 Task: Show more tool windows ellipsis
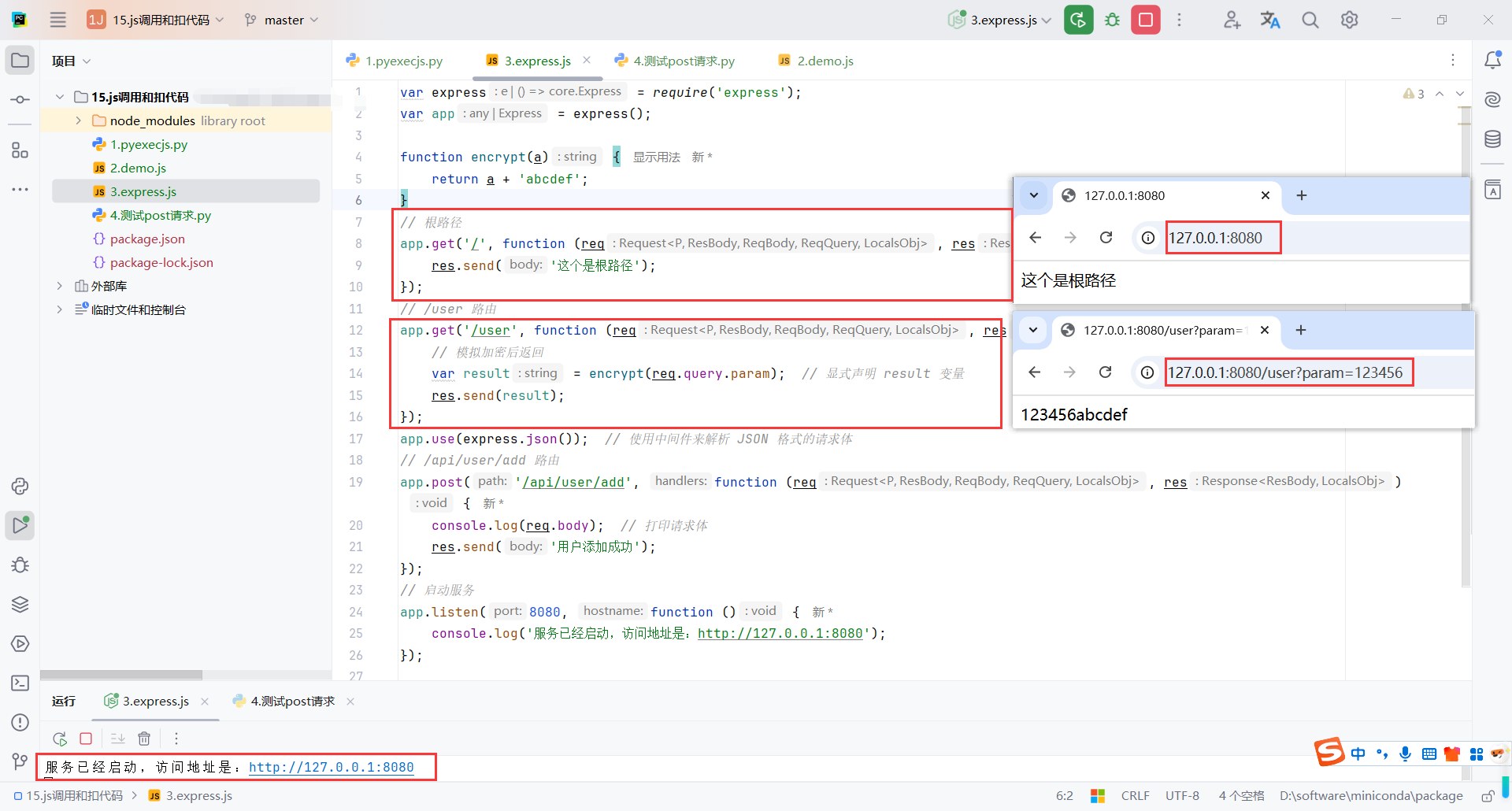pyautogui.click(x=20, y=189)
